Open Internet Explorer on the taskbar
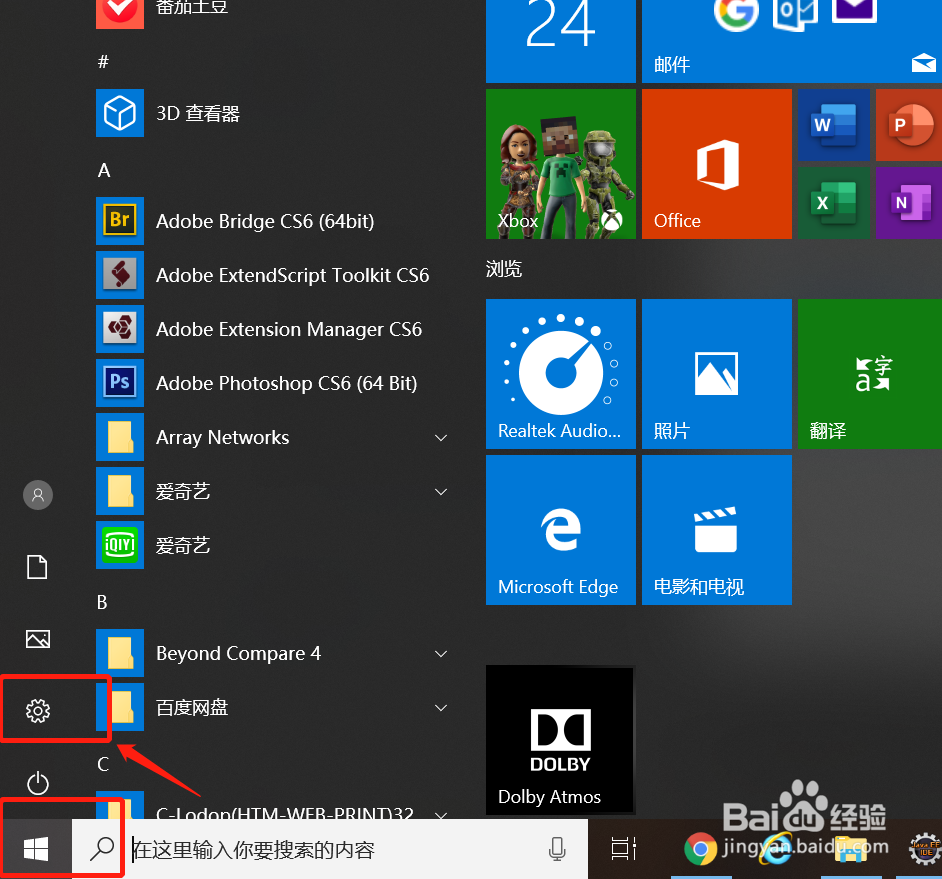The height and width of the screenshot is (879, 942). (x=776, y=849)
